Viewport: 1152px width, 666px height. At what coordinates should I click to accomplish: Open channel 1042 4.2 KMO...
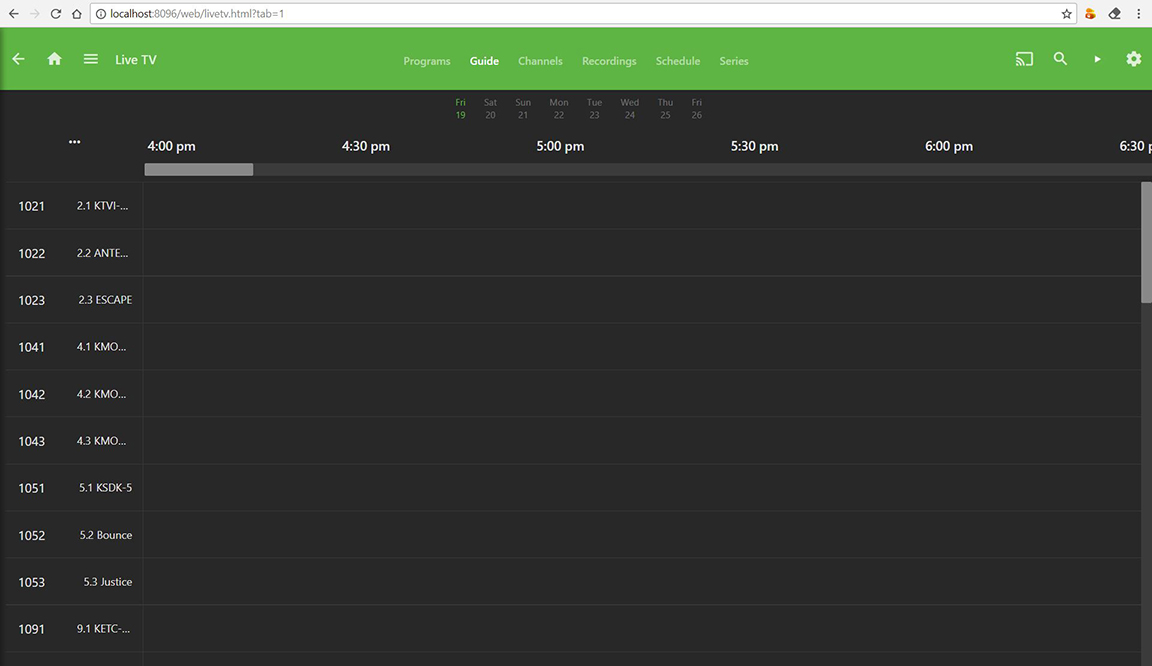[73, 394]
